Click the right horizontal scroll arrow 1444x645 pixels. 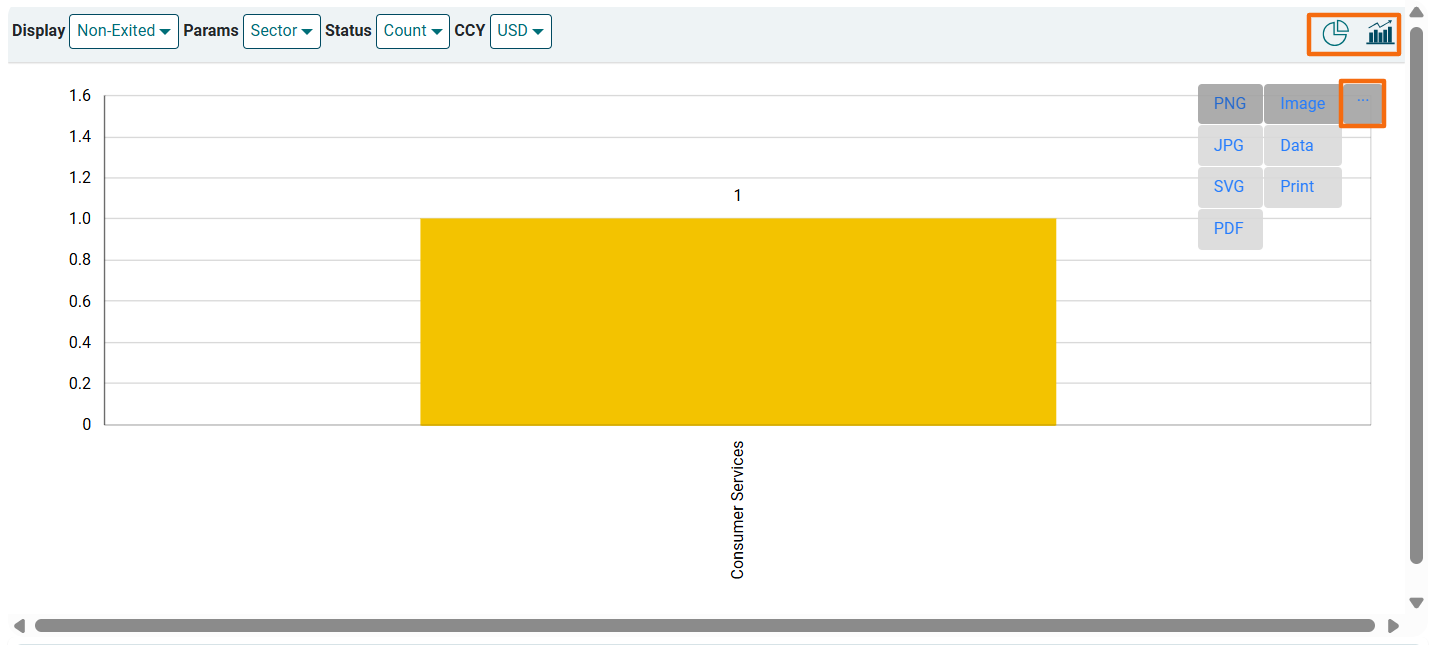click(1394, 626)
